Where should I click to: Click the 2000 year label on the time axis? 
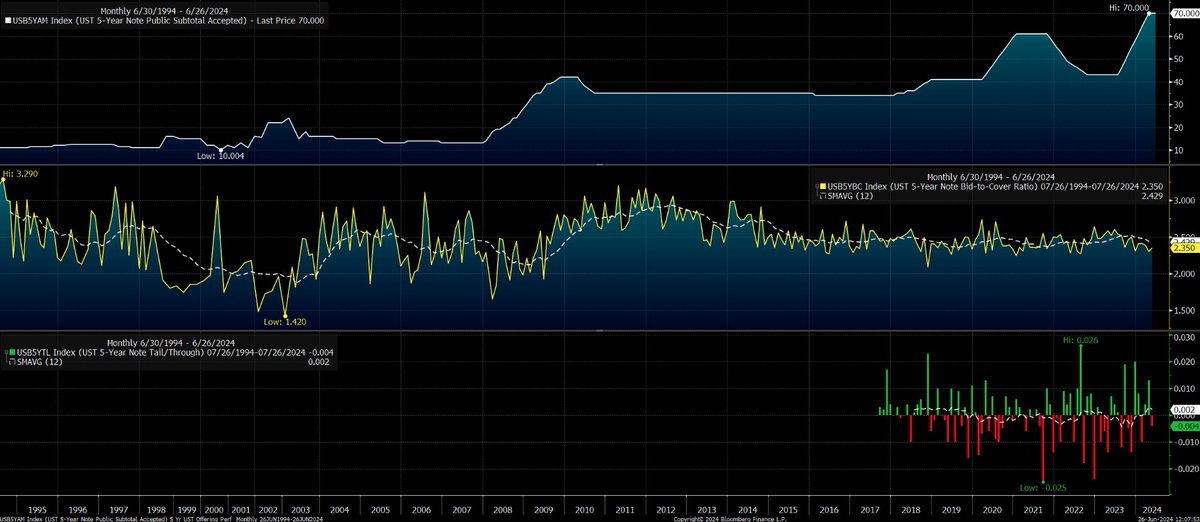(214, 509)
